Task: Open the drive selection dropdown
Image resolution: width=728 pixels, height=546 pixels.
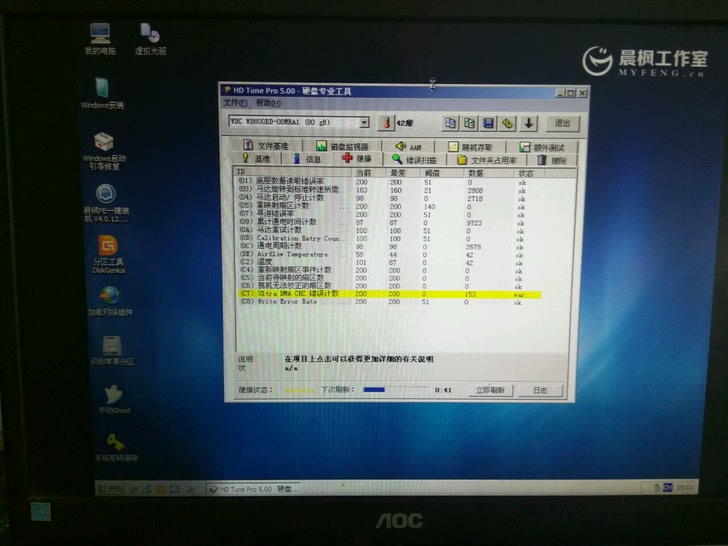Action: (364, 123)
